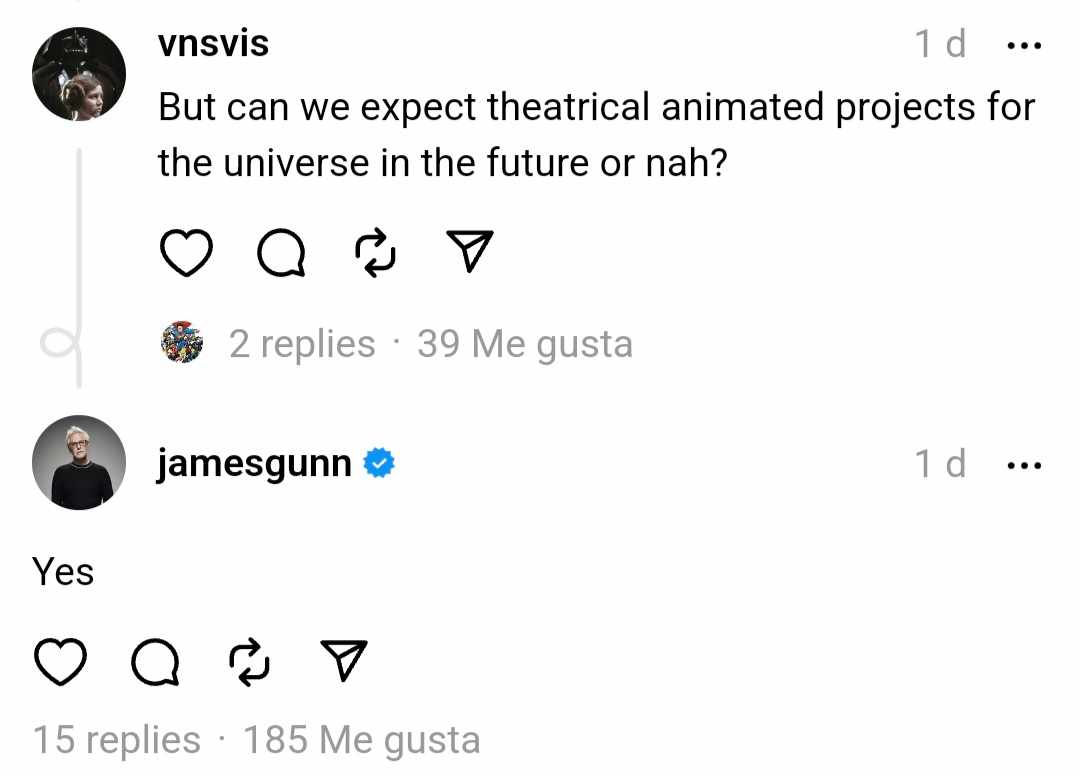Click the blue verified badge next to jamesgunn
This screenshot has height=775, width=1080.
[x=379, y=463]
